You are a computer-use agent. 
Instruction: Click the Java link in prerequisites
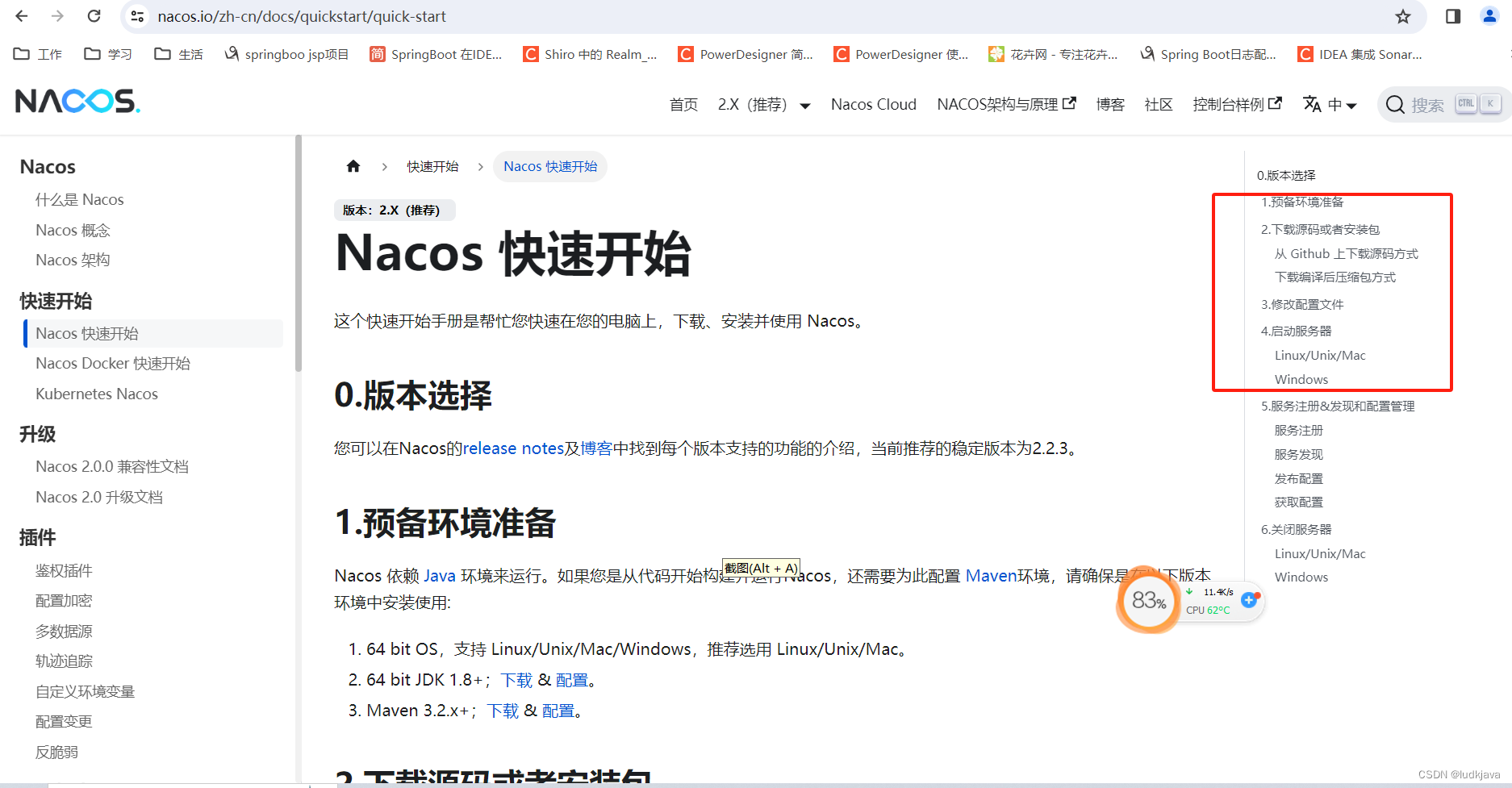(x=440, y=575)
